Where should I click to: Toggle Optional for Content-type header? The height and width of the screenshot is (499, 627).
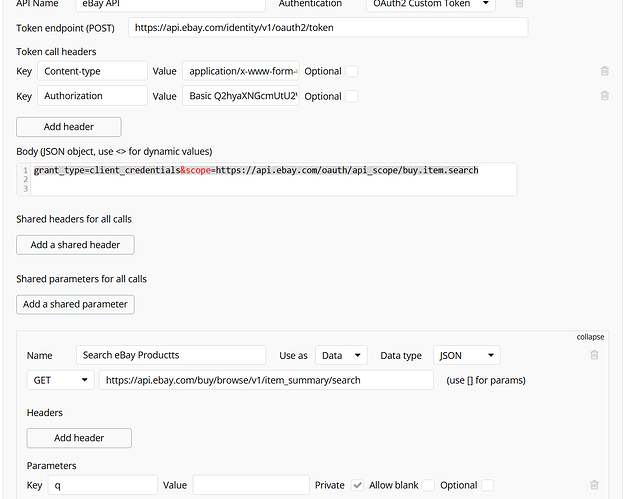(351, 71)
